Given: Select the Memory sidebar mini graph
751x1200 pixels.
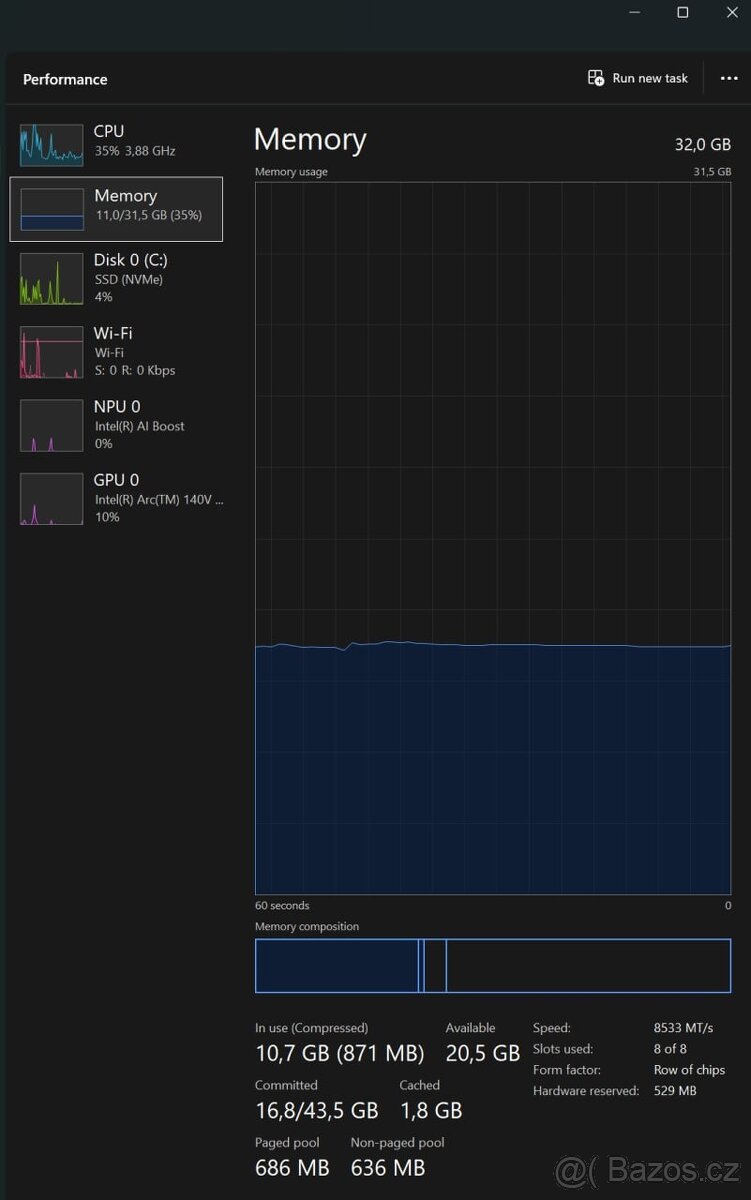Looking at the screenshot, I should 51,209.
